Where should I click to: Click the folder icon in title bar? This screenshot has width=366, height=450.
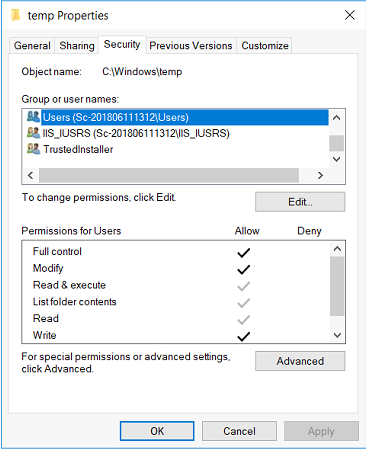[16, 15]
